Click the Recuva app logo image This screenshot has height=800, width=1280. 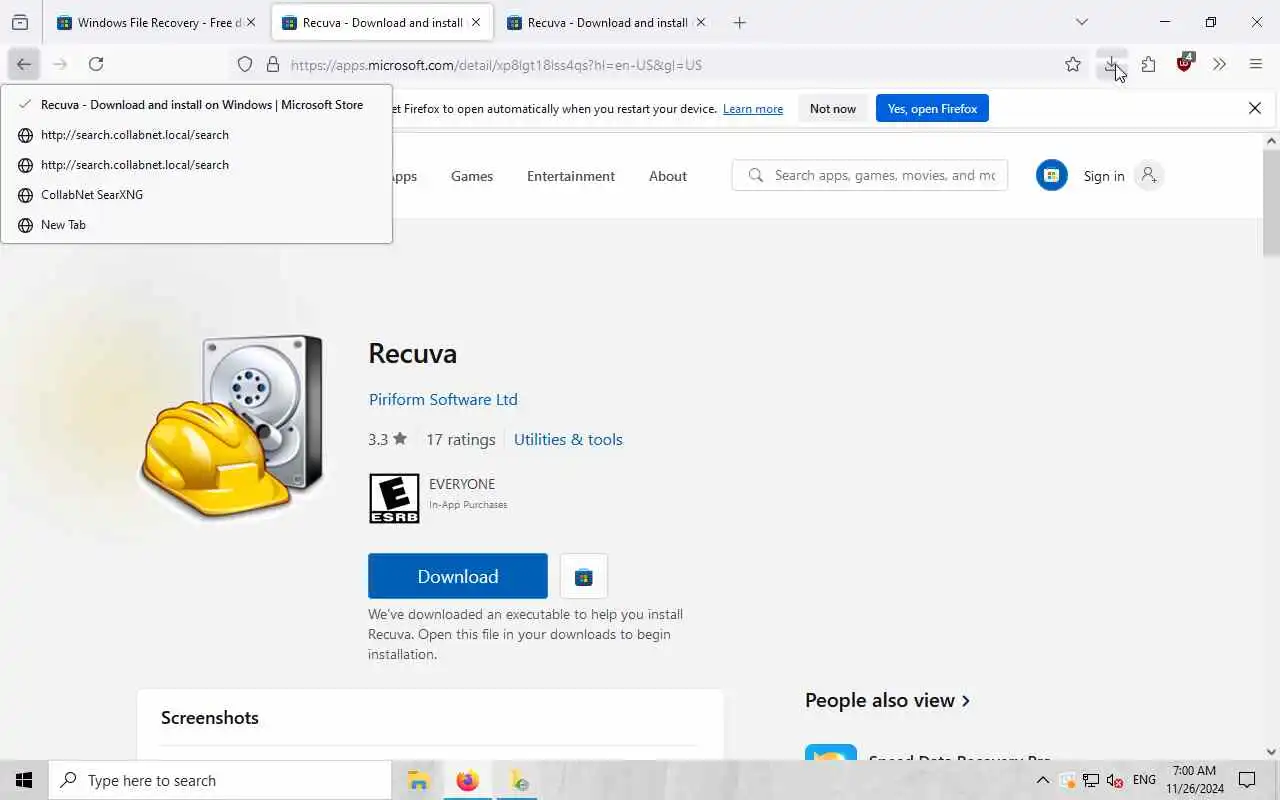click(x=232, y=428)
